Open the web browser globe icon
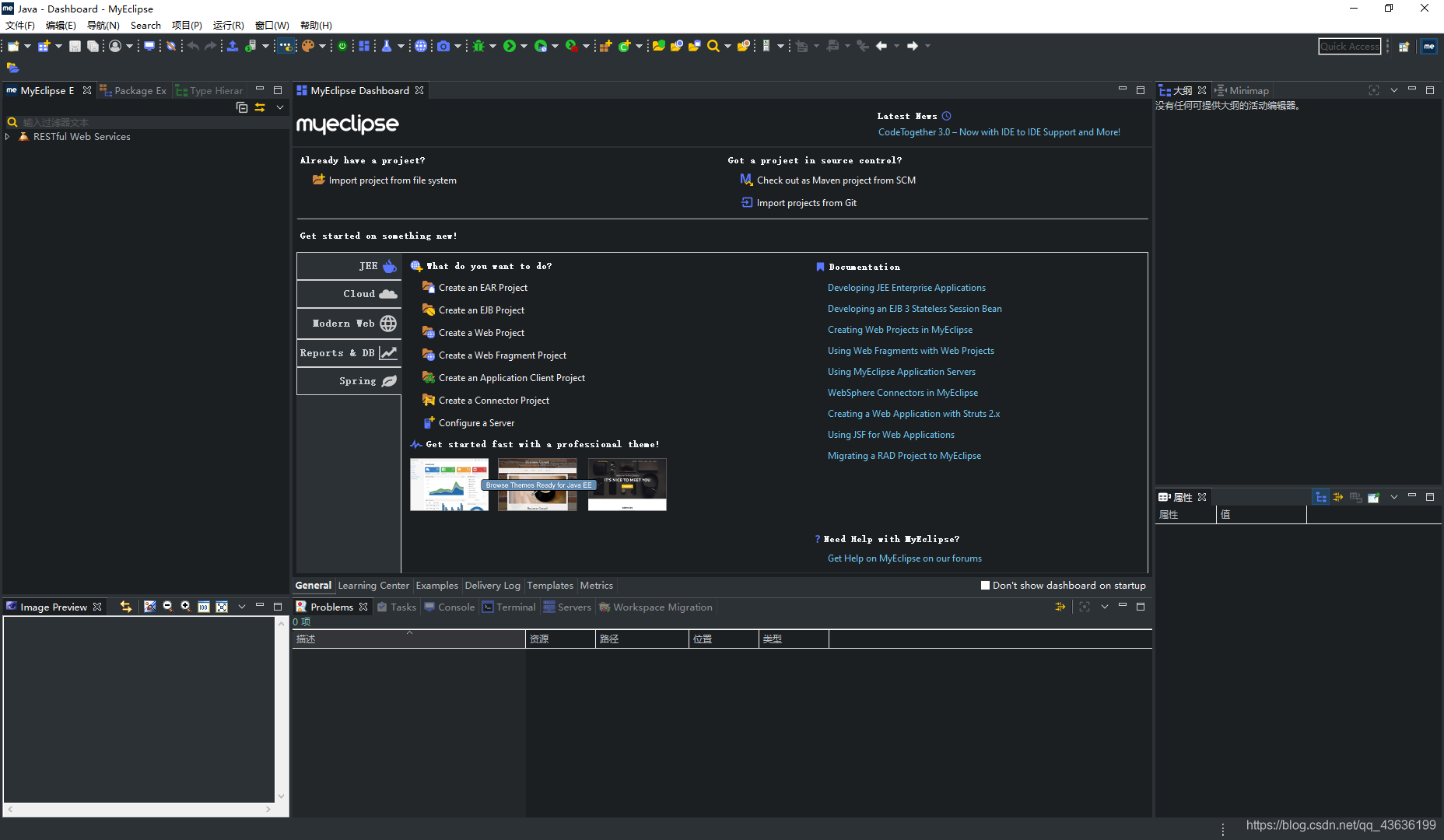Image resolution: width=1444 pixels, height=840 pixels. pos(421,46)
